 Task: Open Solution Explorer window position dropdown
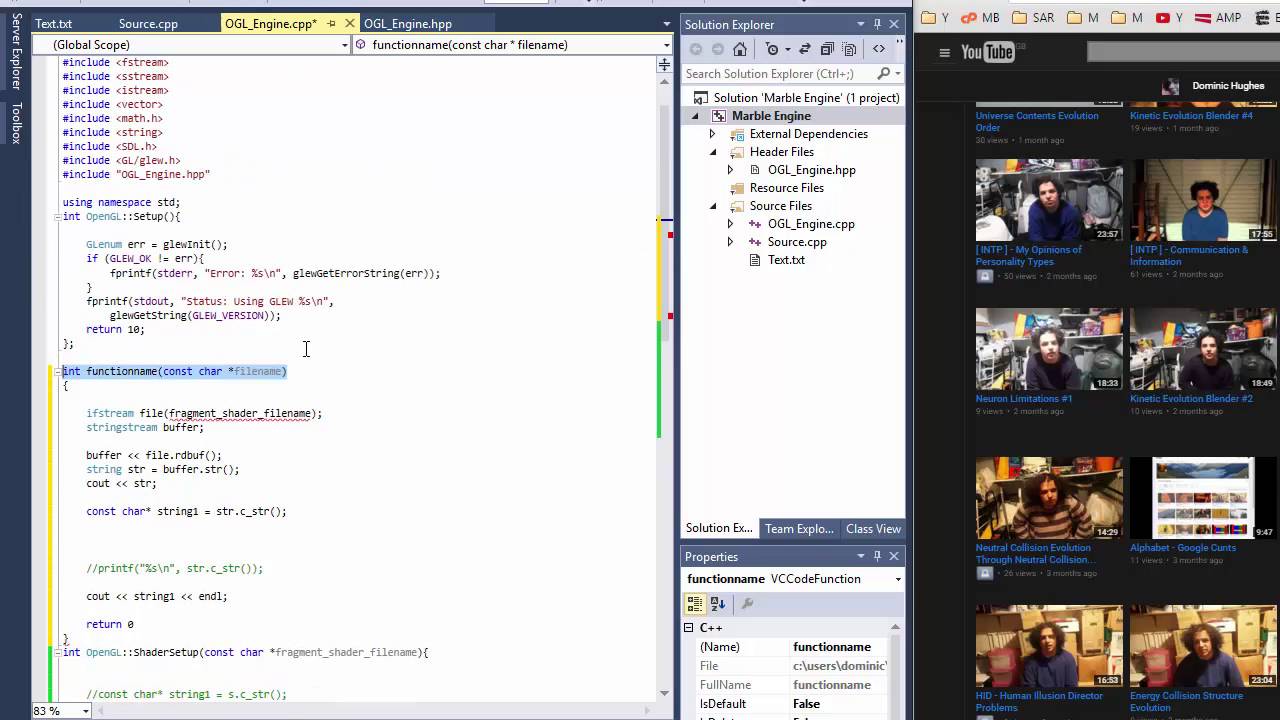[x=860, y=24]
